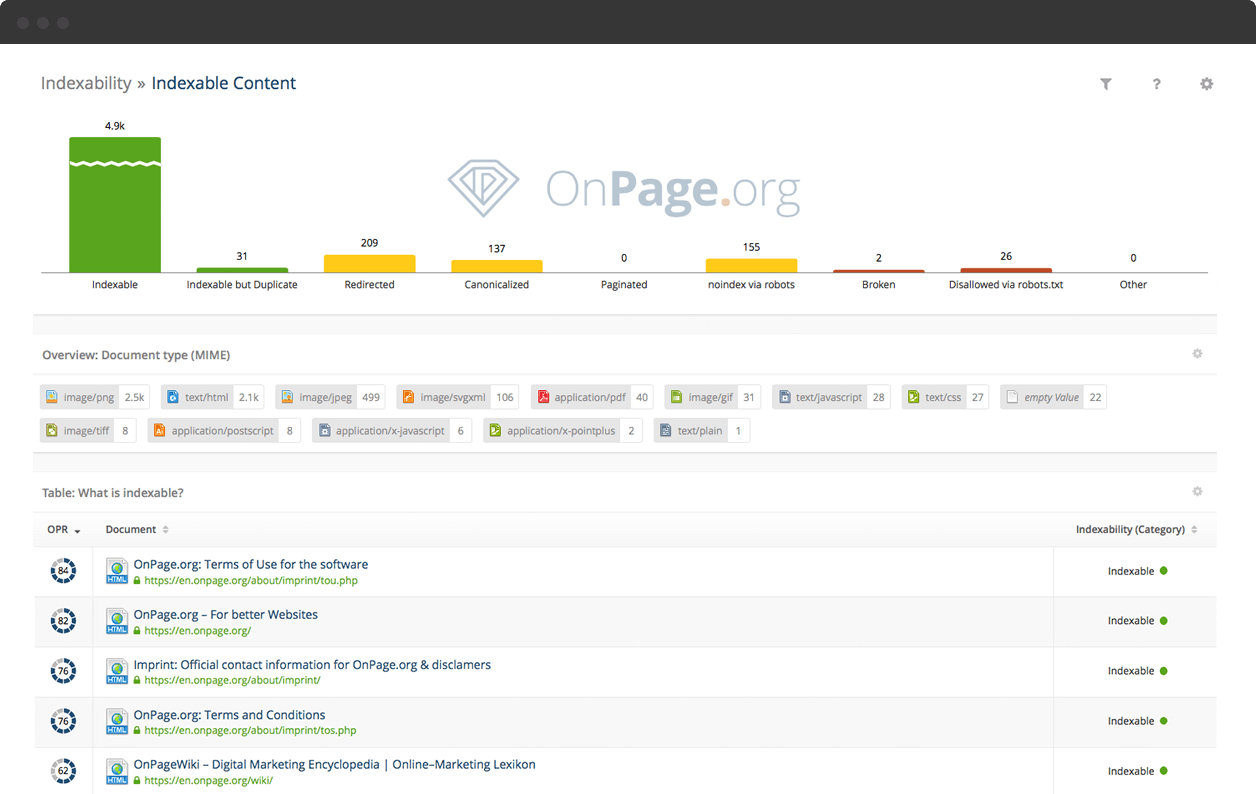Click Overview: Document type (MIME) heading
Screen dimensions: 1256x794
136,355
